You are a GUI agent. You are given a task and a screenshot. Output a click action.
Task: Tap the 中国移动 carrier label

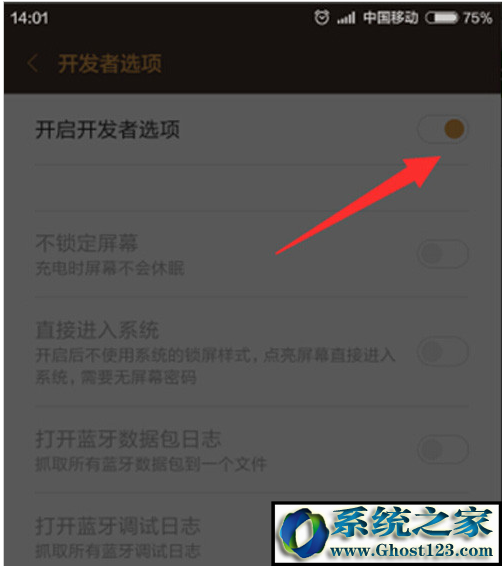[x=390, y=17]
